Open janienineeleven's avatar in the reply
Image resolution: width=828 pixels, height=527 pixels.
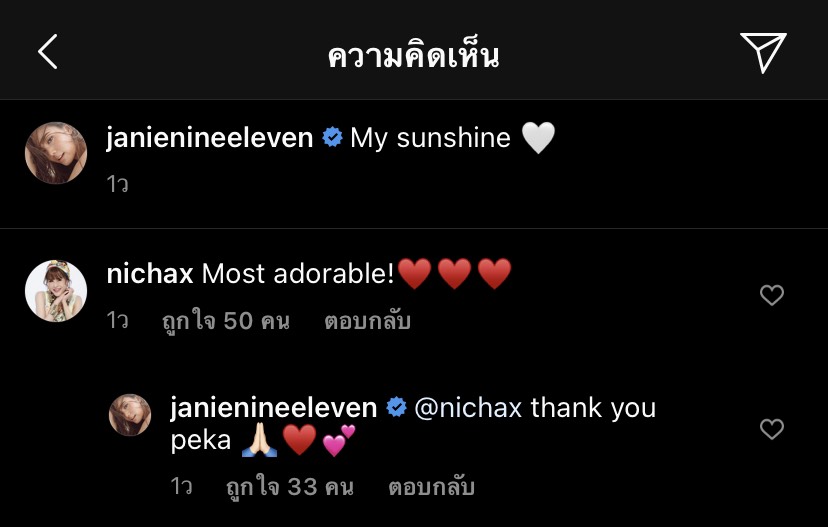coord(130,415)
